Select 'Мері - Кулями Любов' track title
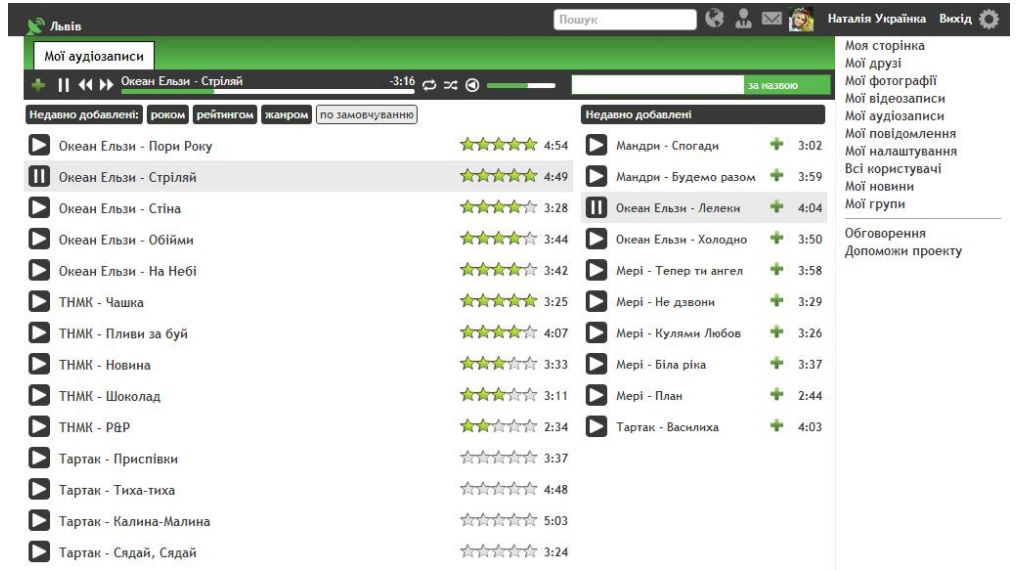The height and width of the screenshot is (570, 1020). click(678, 332)
